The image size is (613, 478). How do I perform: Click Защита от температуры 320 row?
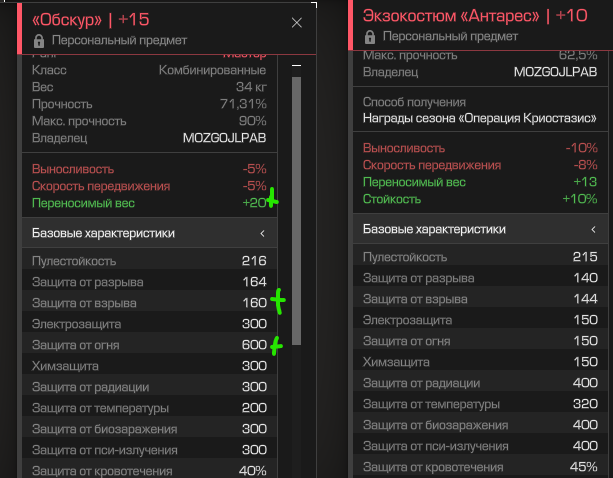pyautogui.click(x=480, y=404)
